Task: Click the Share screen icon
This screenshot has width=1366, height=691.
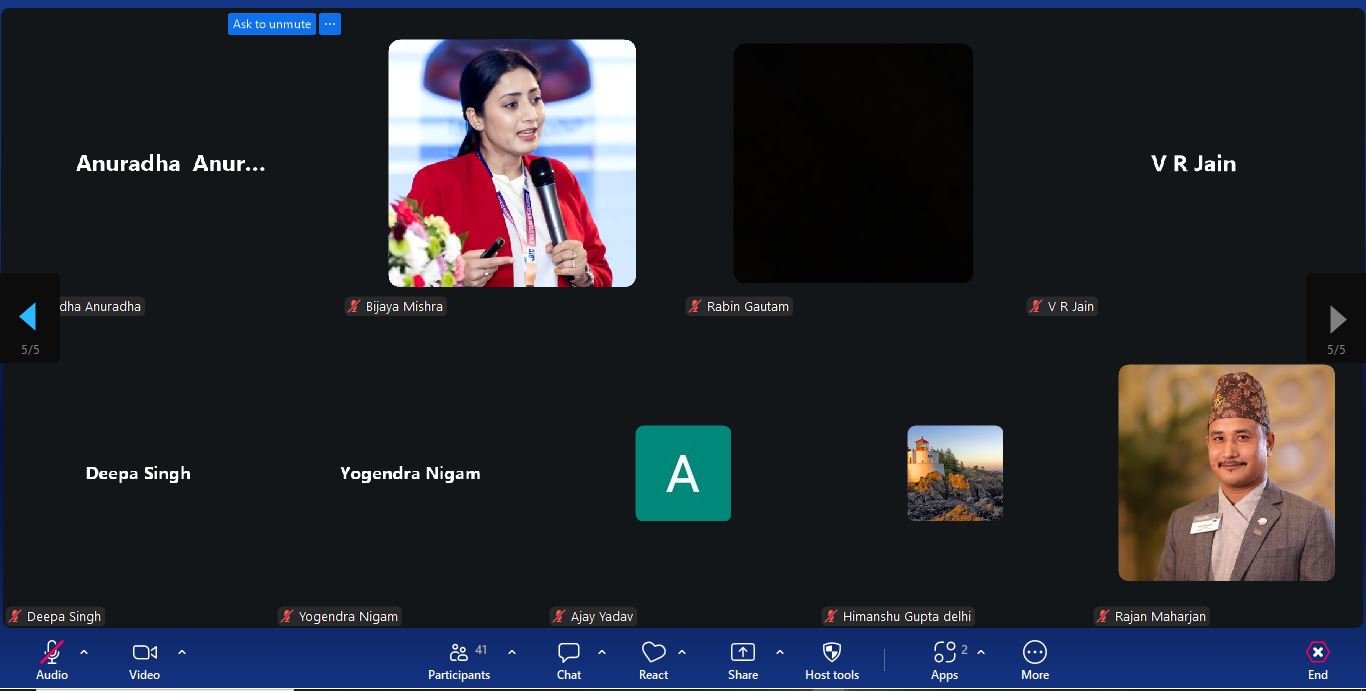Action: pos(742,660)
